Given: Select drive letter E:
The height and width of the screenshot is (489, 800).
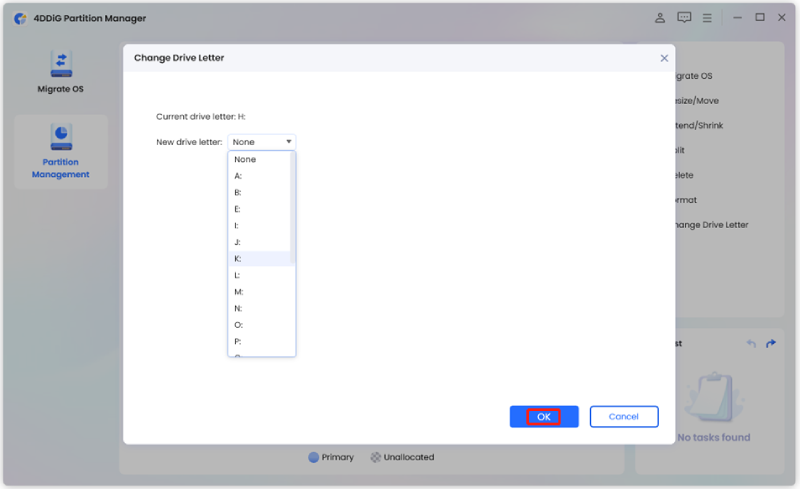Looking at the screenshot, I should point(261,209).
